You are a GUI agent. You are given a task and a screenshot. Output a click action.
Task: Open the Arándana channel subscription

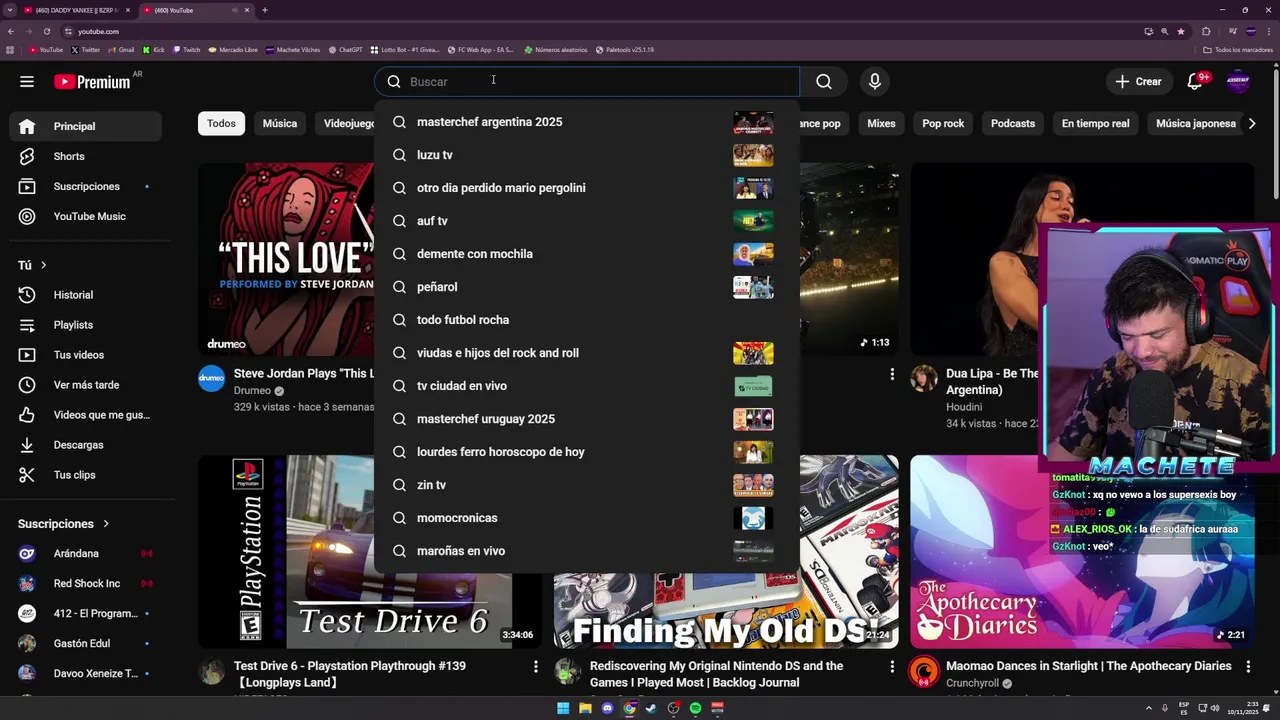point(86,554)
